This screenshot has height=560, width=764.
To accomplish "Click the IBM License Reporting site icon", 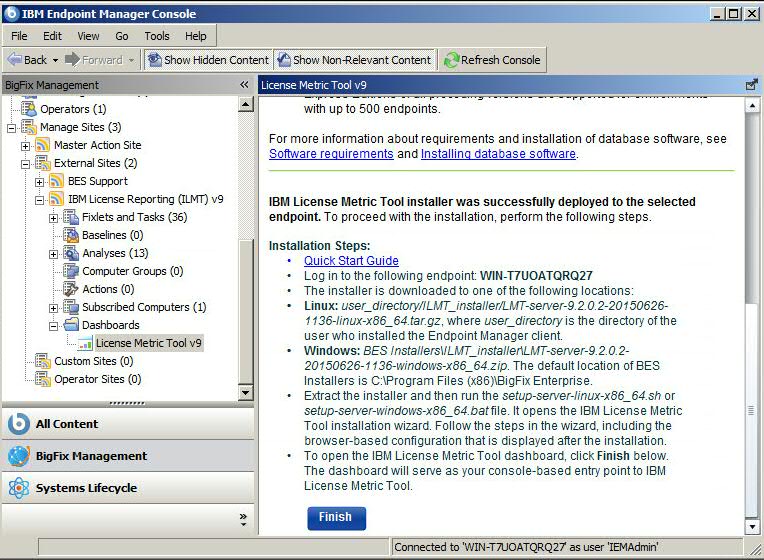I will click(x=57, y=199).
